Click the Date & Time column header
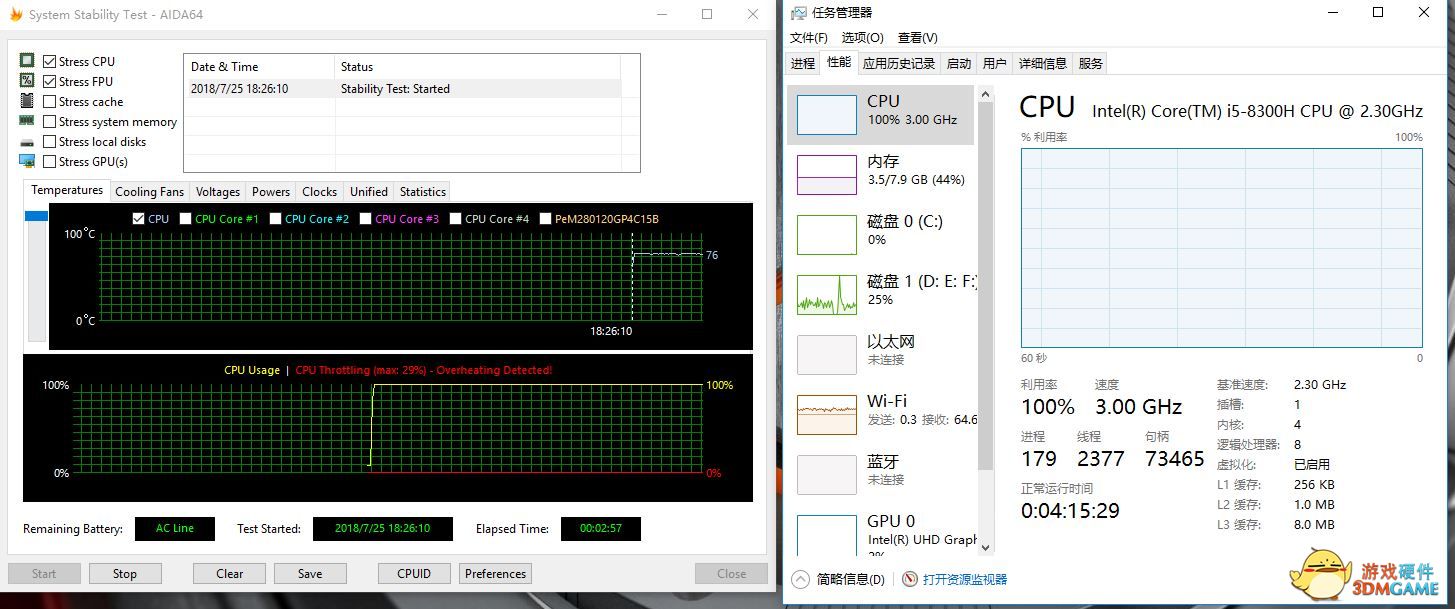The width and height of the screenshot is (1455, 609). (259, 67)
